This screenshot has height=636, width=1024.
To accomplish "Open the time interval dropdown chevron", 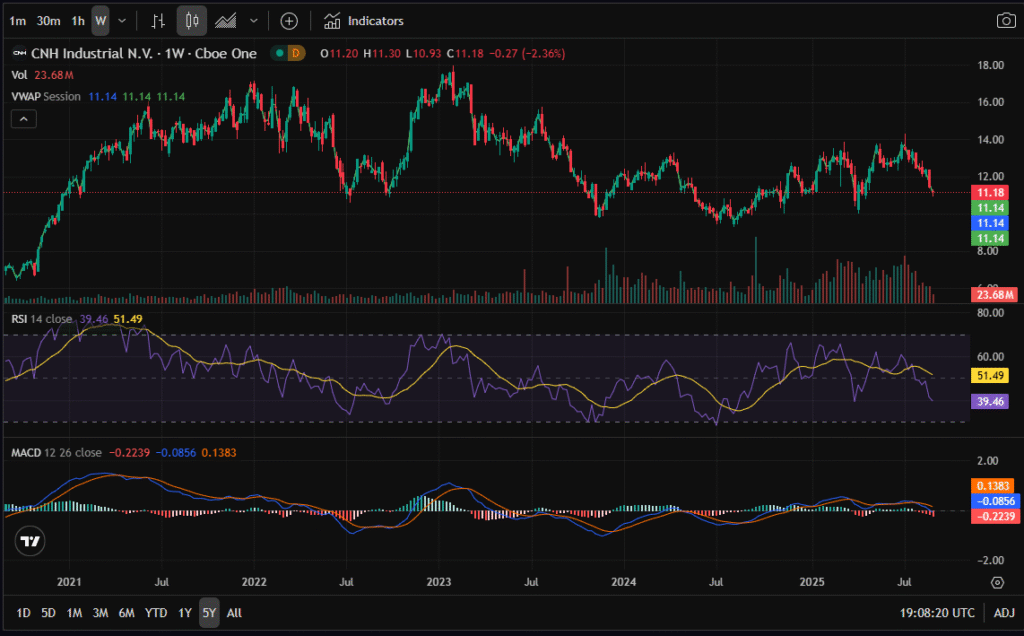I will [122, 20].
